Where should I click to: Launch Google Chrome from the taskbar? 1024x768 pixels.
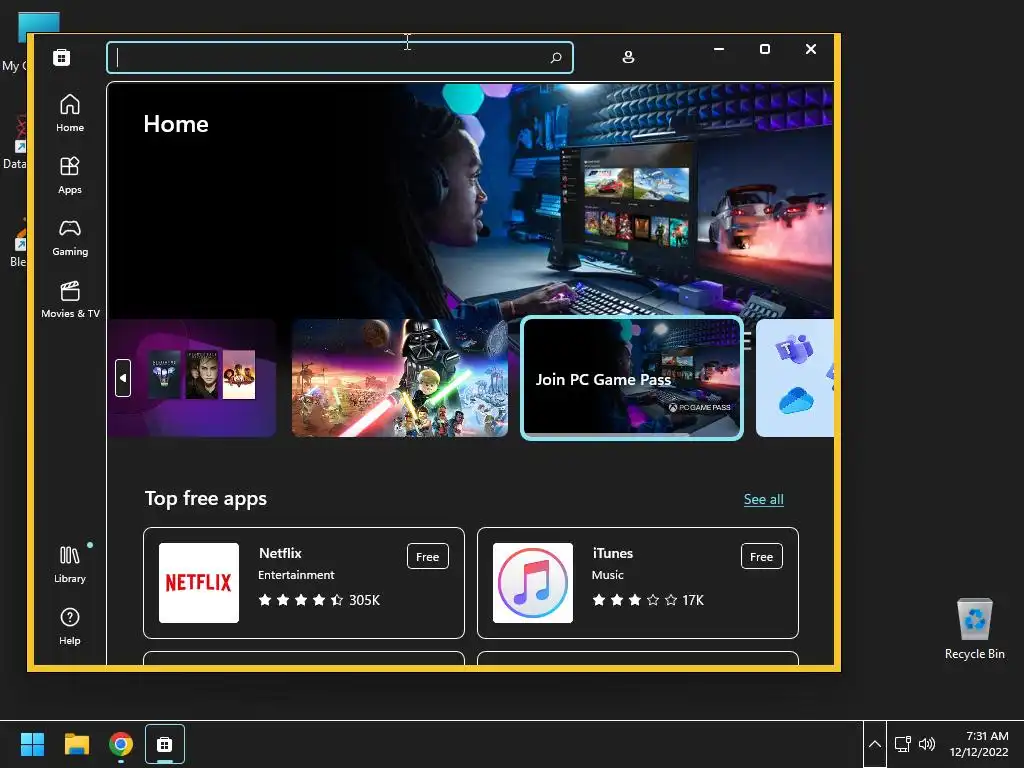click(121, 744)
